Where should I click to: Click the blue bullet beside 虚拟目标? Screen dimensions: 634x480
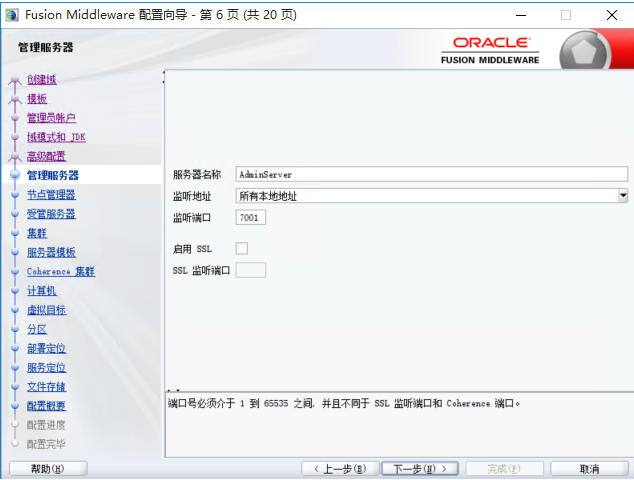[x=15, y=310]
